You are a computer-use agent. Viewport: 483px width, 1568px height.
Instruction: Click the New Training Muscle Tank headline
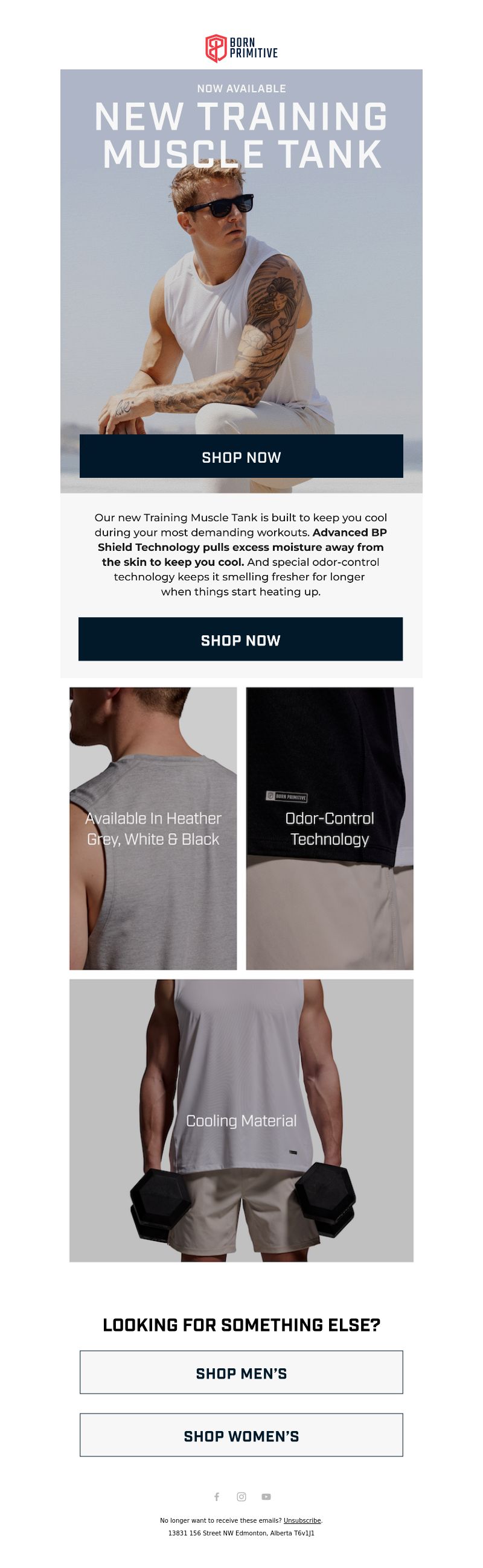[241, 135]
